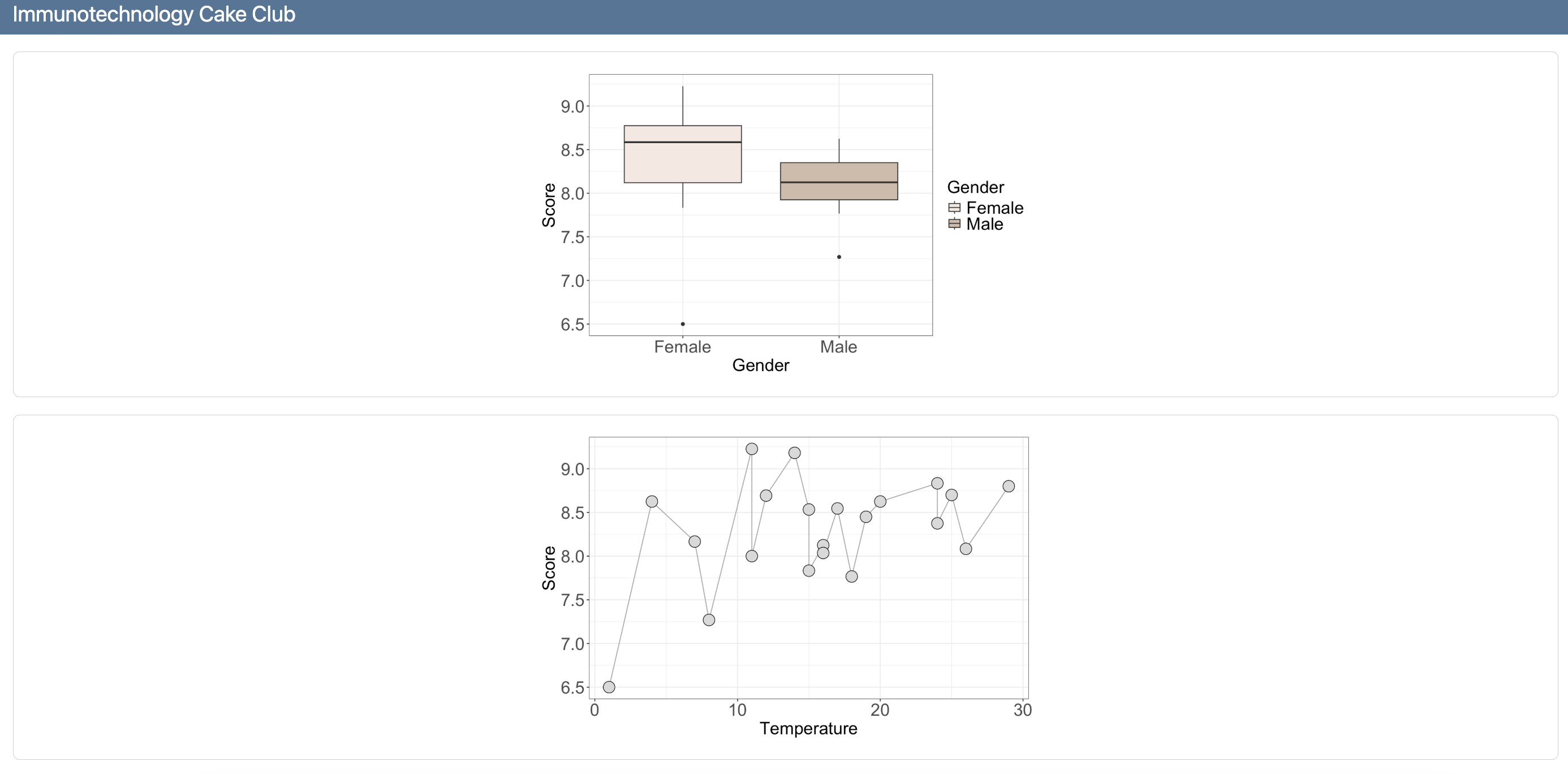This screenshot has width=1568, height=774.
Task: Click the Gender legend title
Action: (x=975, y=187)
